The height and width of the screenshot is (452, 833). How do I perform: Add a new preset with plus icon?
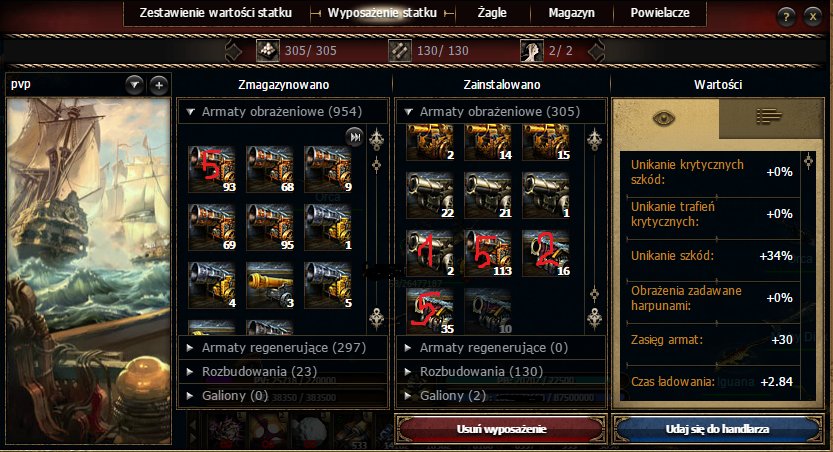[159, 85]
